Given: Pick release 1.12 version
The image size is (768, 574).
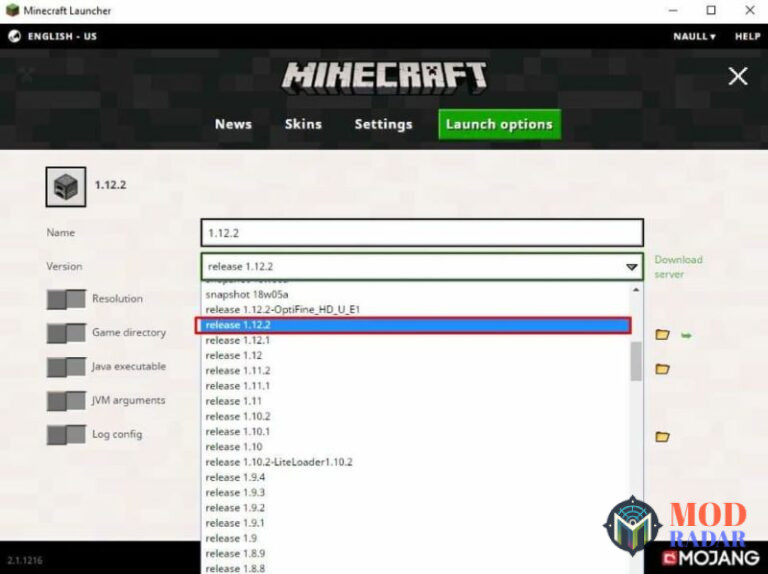Looking at the screenshot, I should click(416, 356).
